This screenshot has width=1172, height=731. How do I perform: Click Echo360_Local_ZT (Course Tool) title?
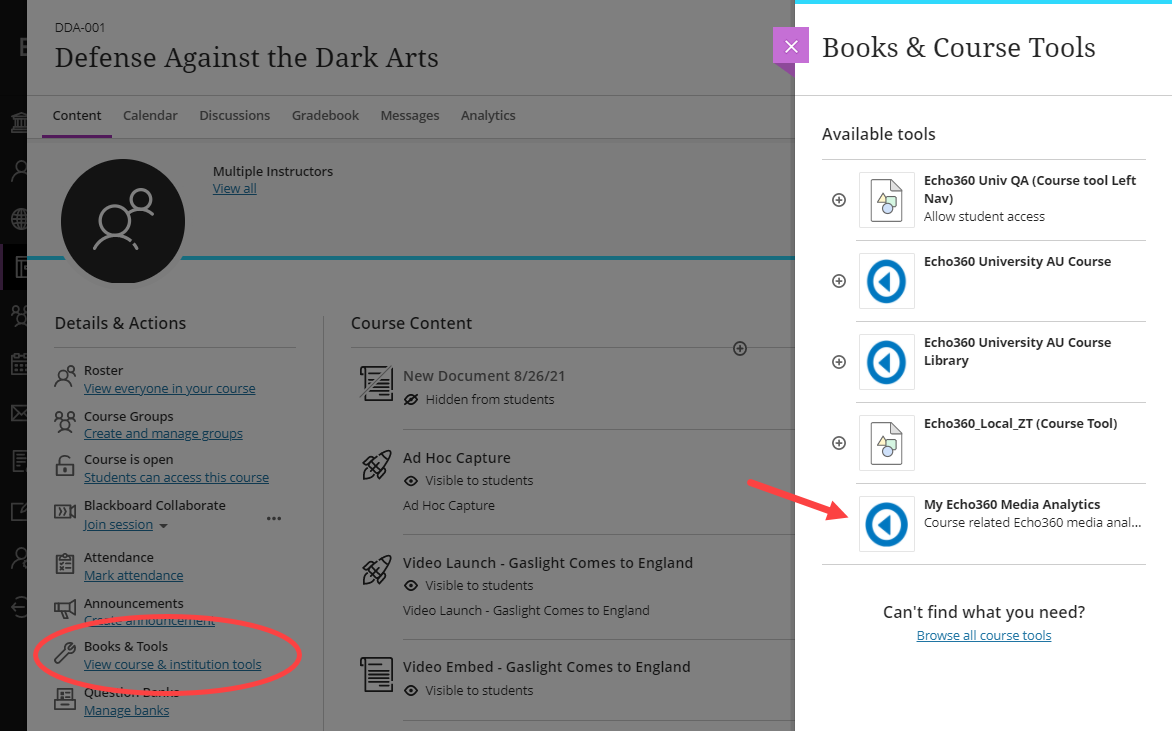tap(1020, 424)
